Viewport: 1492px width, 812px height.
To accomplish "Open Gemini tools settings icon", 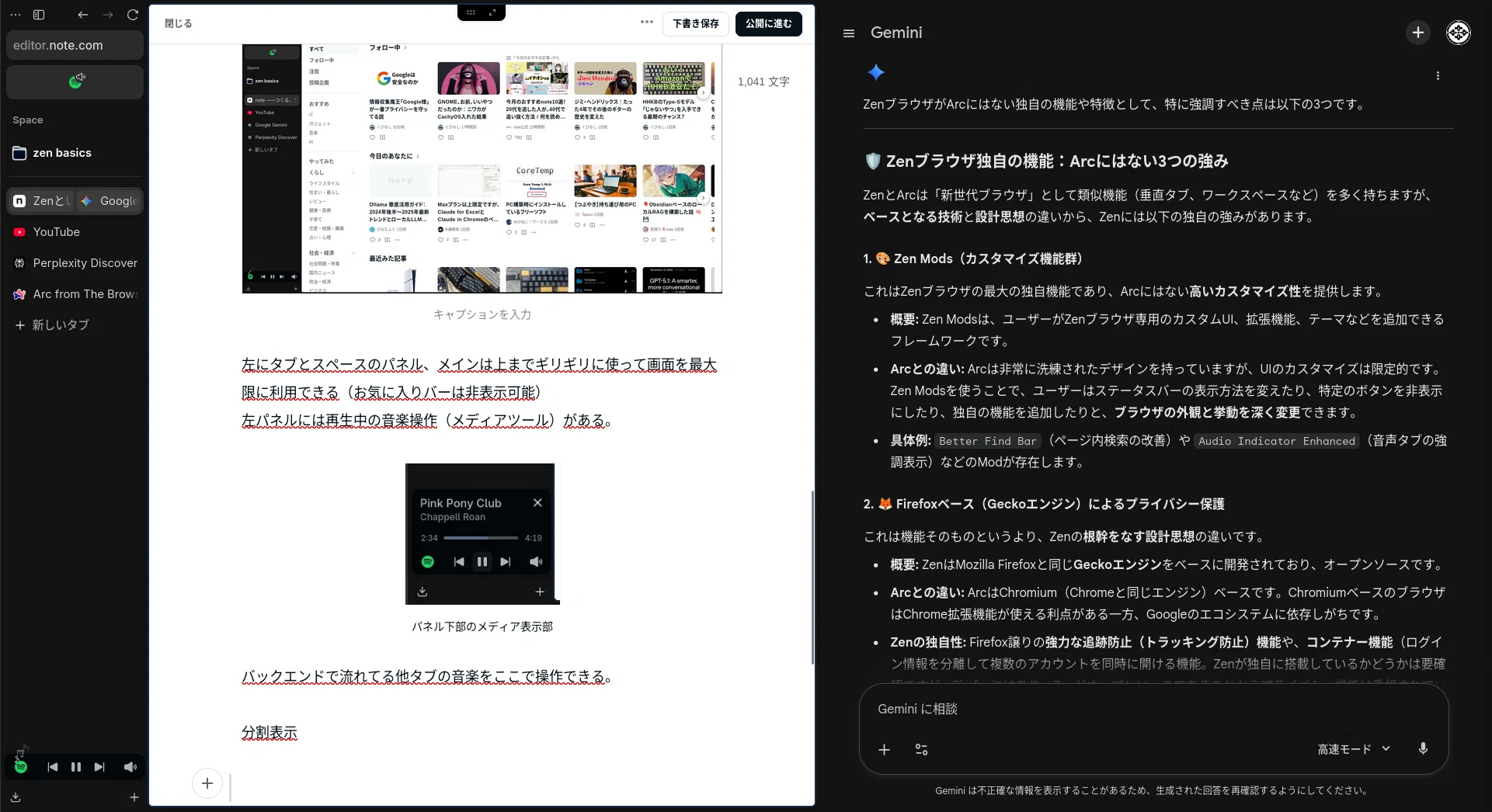I will (921, 749).
